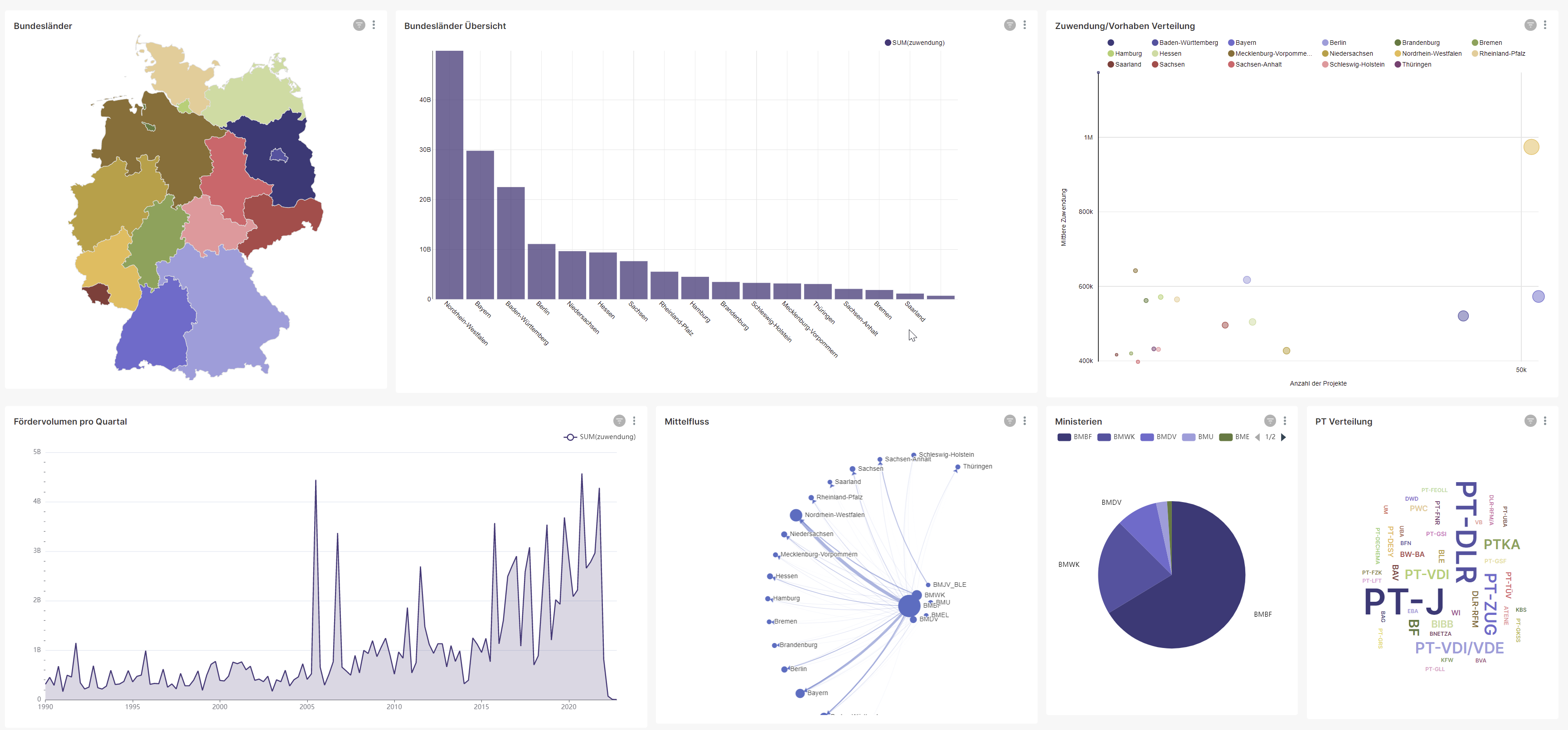This screenshot has height=730, width=1568.
Task: Click the Nordrhein-Westfalen node in Mittelfluss graph
Action: coord(796,515)
